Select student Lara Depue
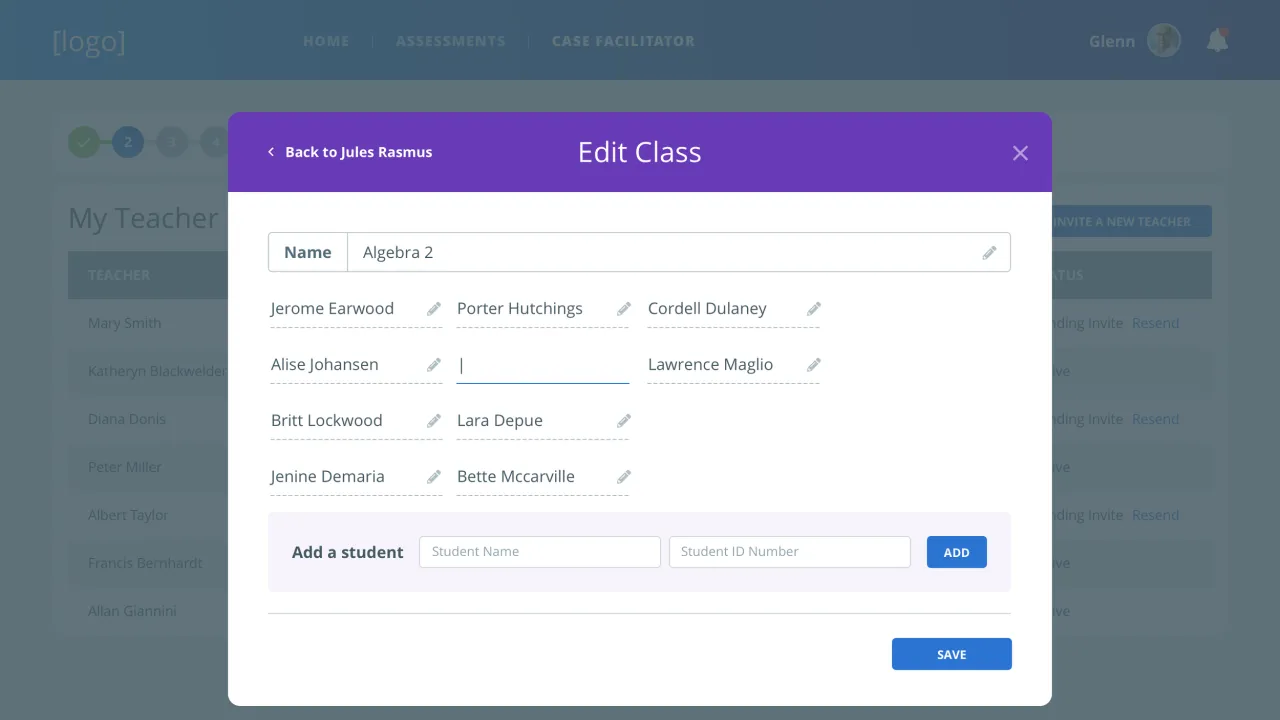The width and height of the screenshot is (1280, 720). click(500, 421)
